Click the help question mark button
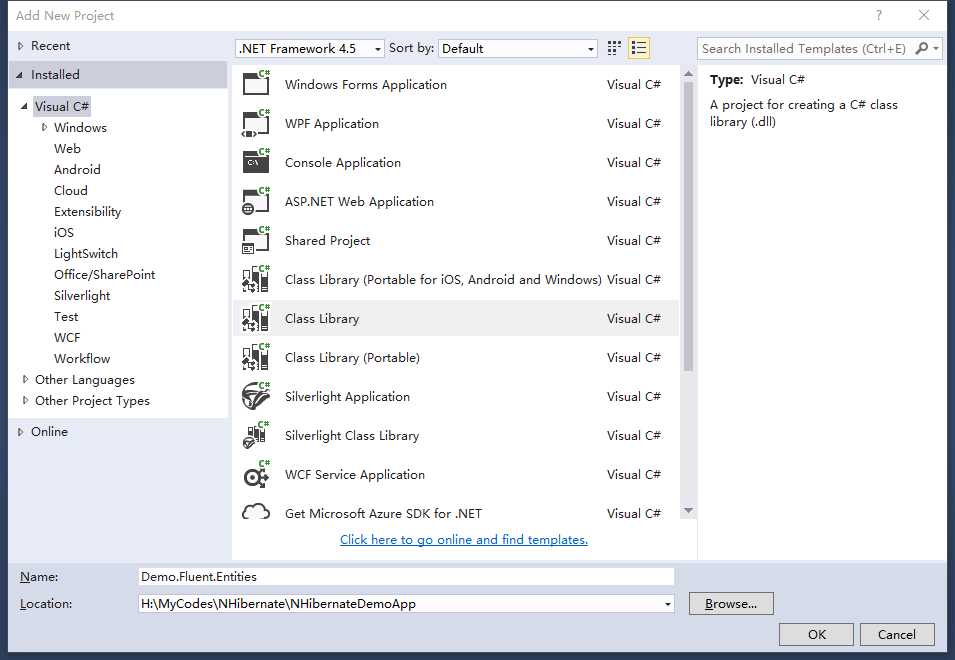The height and width of the screenshot is (660, 955). 879,15
